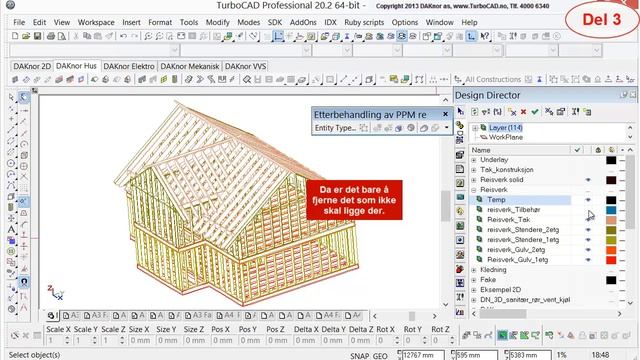Image resolution: width=640 pixels, height=360 pixels.
Task: Click the highlighted workplane icon in top toolbar
Action: (x=278, y=36)
